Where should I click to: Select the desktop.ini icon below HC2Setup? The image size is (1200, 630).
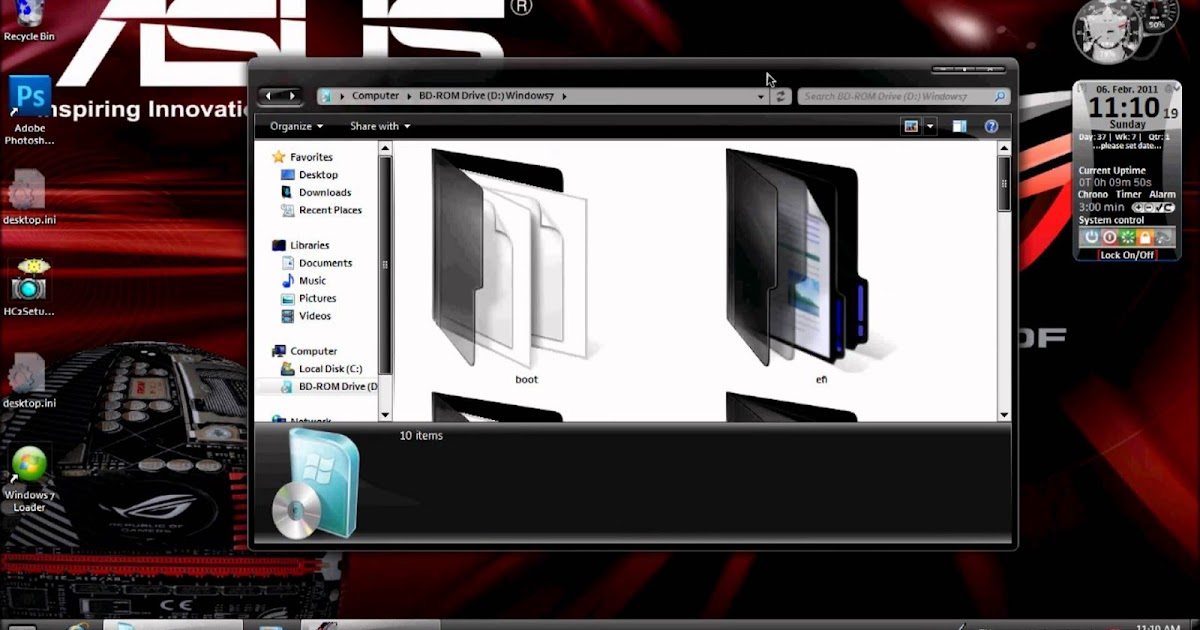28,381
